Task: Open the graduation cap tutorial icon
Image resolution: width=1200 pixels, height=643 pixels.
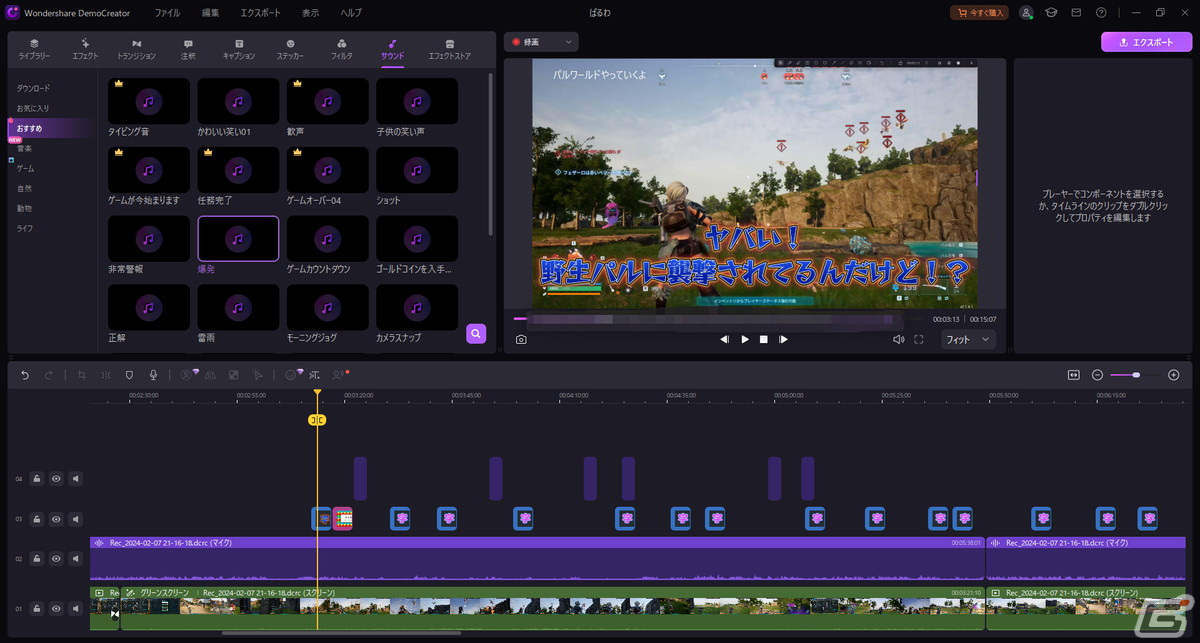Action: (x=1051, y=13)
